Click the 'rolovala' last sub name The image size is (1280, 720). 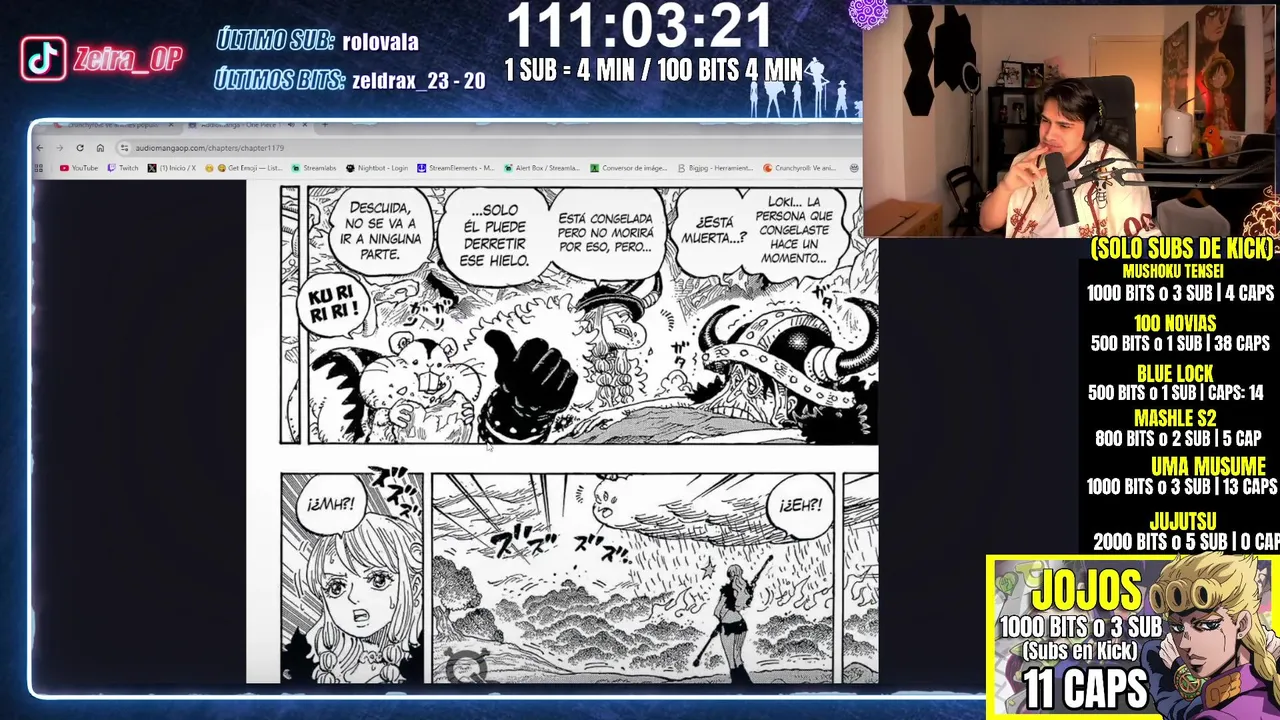(x=380, y=42)
